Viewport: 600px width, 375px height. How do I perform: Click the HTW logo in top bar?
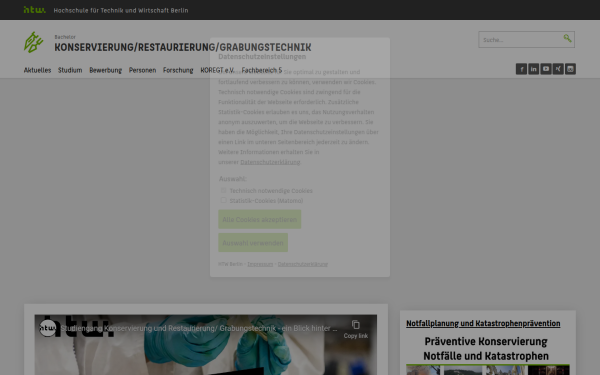34,10
